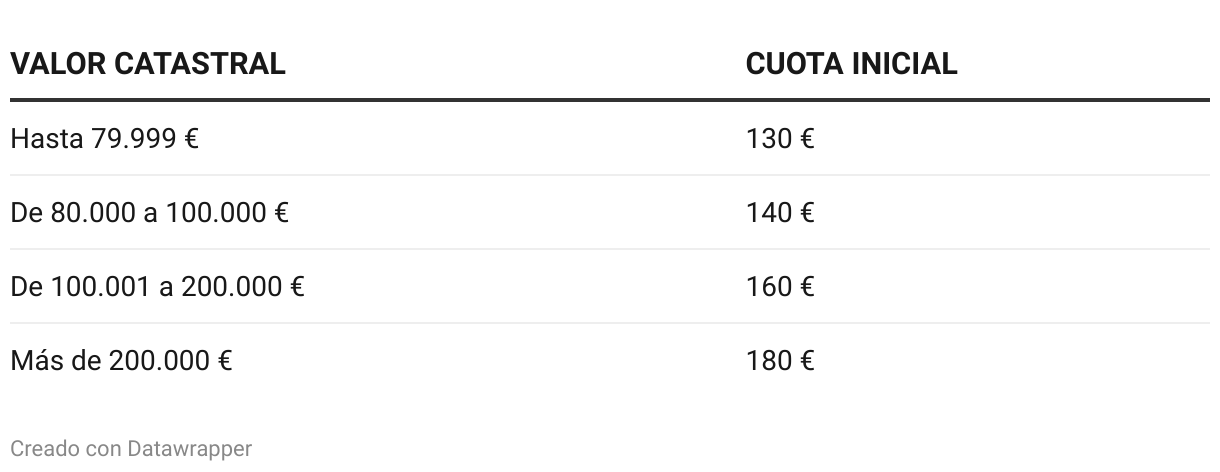Click the word Hasta in the first row
Viewport: 1220px width, 472px height.
(x=46, y=138)
